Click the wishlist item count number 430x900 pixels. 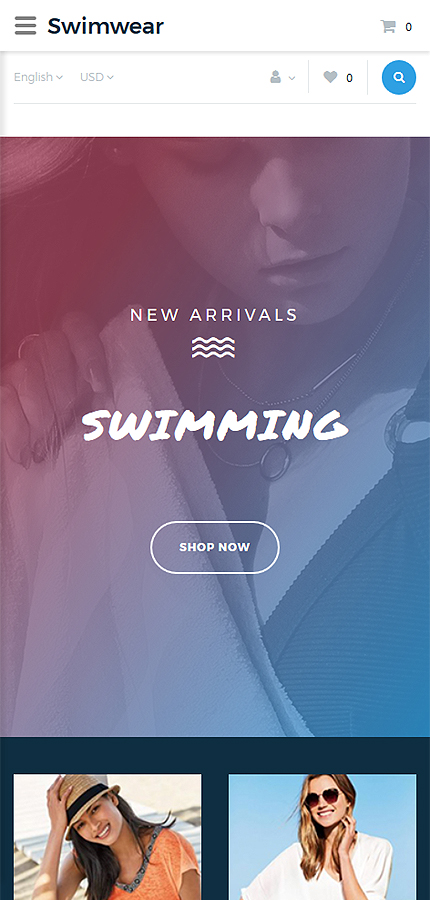pos(349,78)
